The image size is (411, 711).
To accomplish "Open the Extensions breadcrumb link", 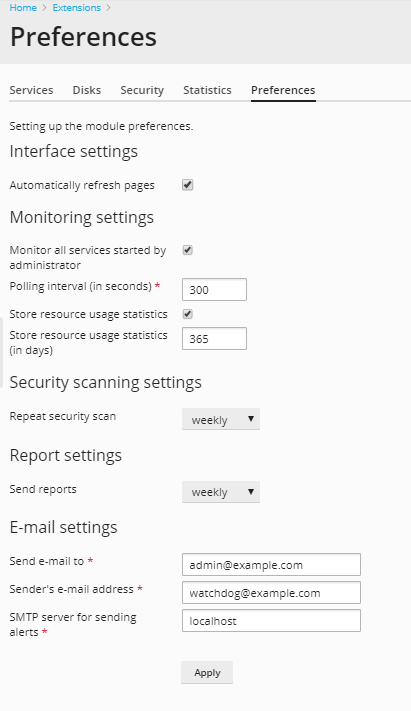I will point(77,8).
